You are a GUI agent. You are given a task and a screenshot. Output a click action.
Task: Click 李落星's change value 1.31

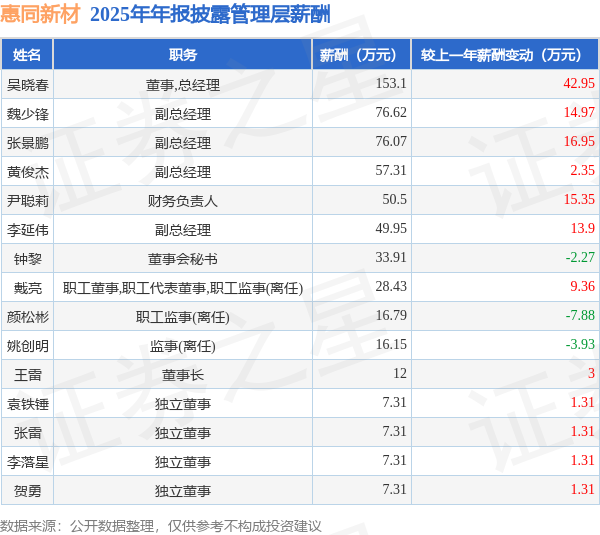pos(582,461)
